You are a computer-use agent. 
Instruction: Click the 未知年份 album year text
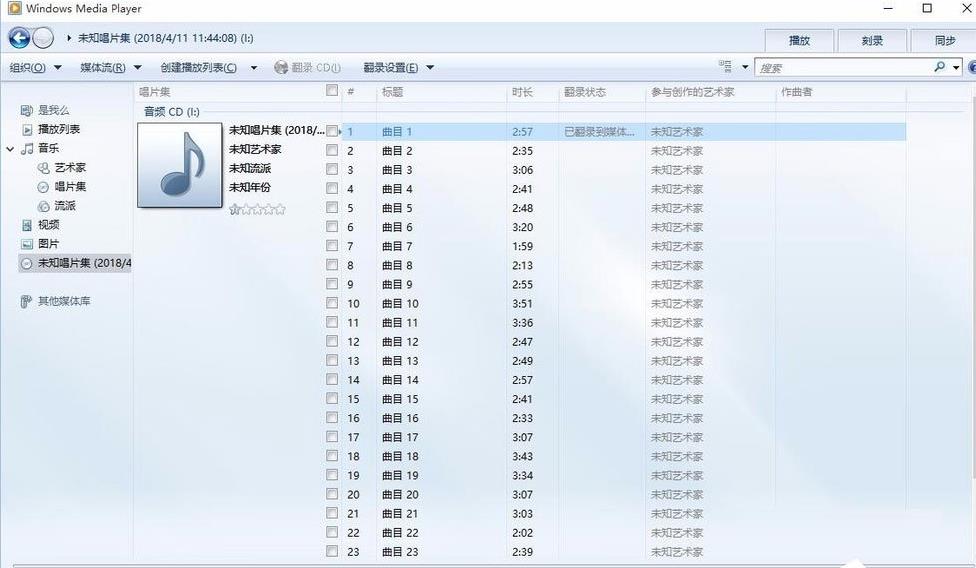(250, 187)
